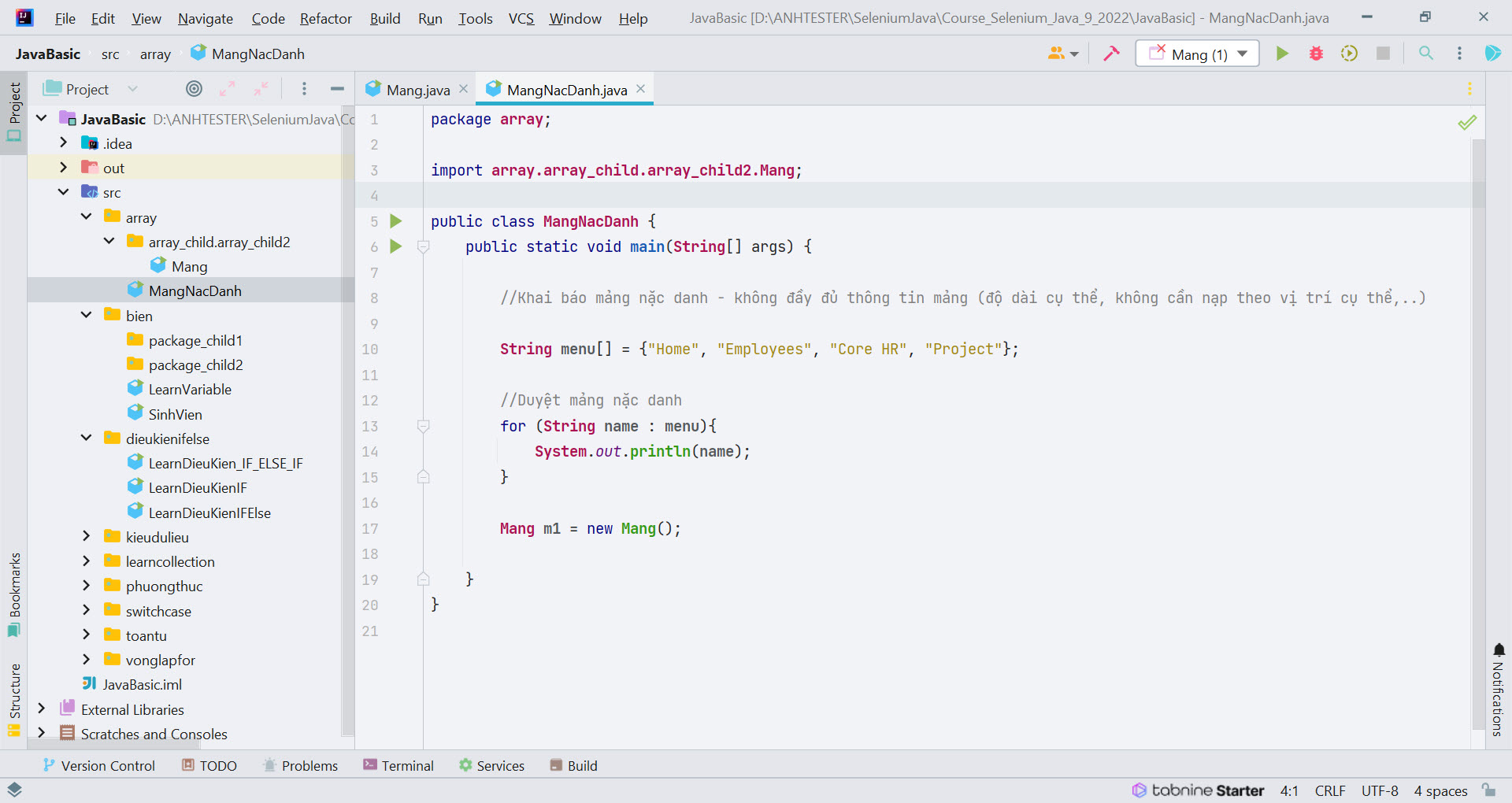Select opened file target icon in Project panel
1512x803 pixels.
click(x=194, y=89)
